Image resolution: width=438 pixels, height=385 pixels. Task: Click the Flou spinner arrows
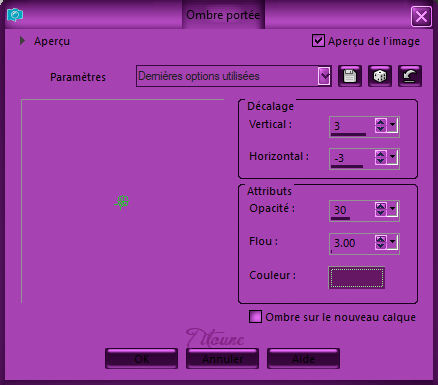[x=380, y=242]
